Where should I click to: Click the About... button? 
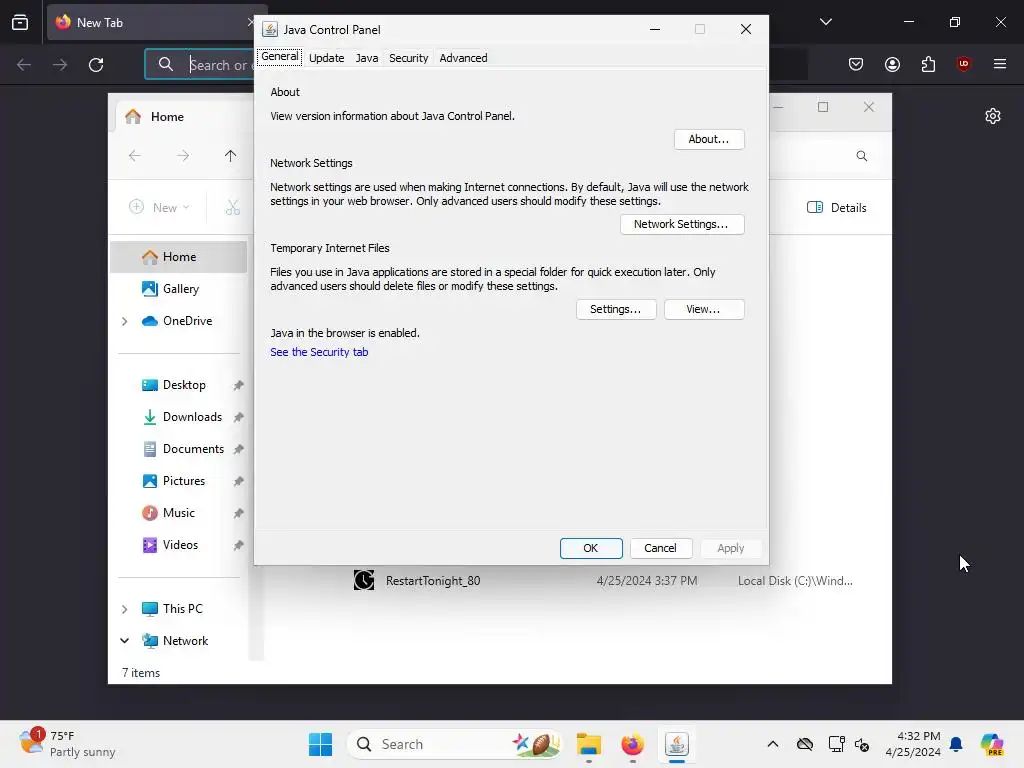(x=709, y=139)
